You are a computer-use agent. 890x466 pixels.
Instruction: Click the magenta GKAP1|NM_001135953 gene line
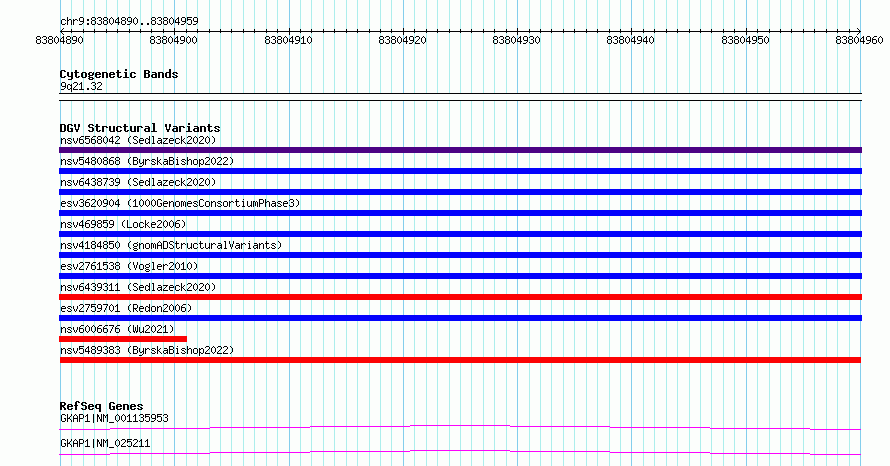[460, 427]
